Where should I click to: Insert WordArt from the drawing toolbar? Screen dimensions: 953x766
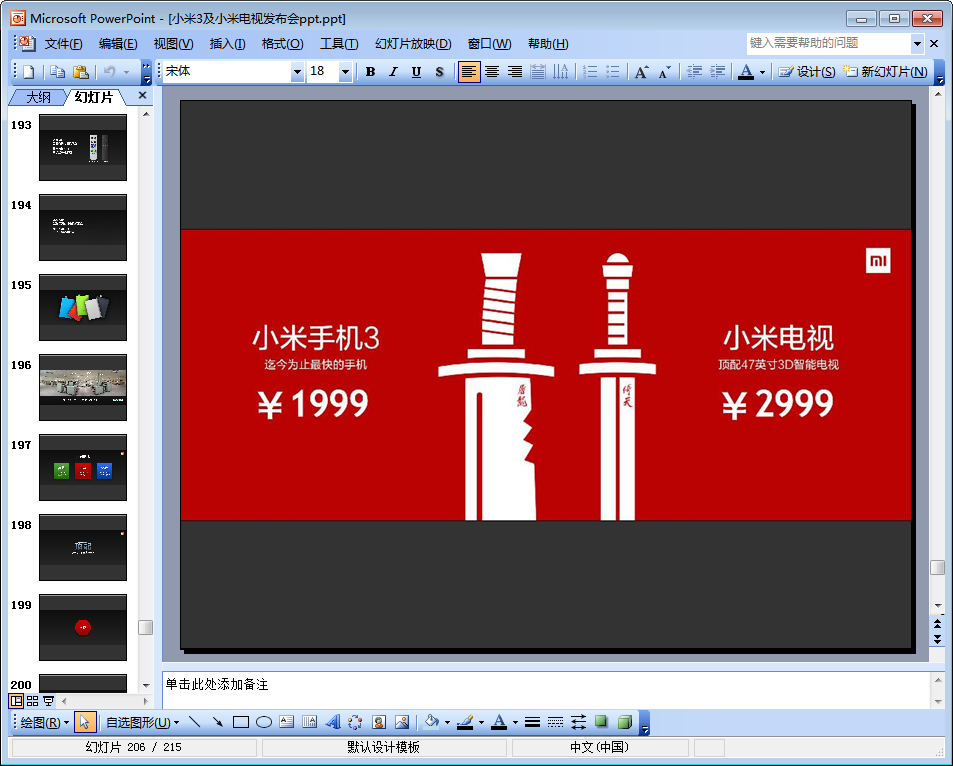coord(332,722)
